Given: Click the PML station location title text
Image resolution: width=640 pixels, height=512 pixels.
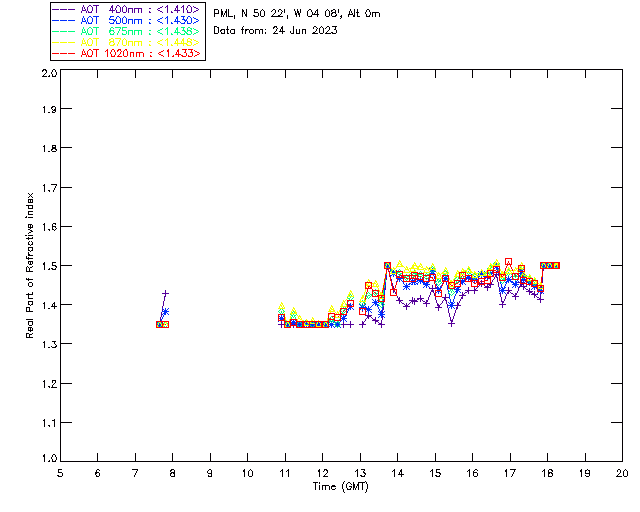Looking at the screenshot, I should [x=296, y=14].
